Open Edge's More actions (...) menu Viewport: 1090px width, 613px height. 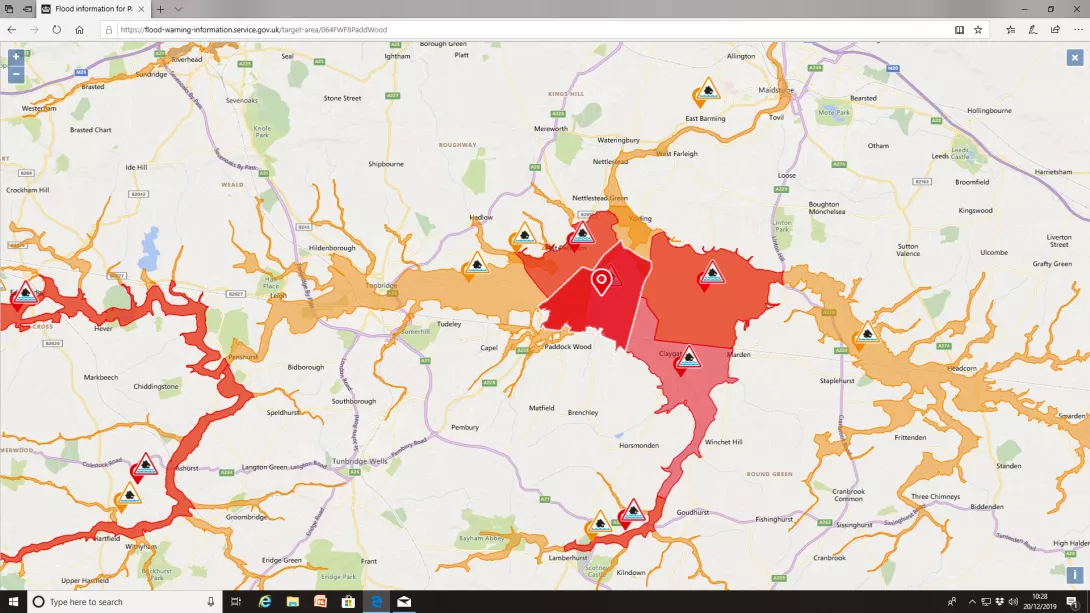pos(1075,29)
